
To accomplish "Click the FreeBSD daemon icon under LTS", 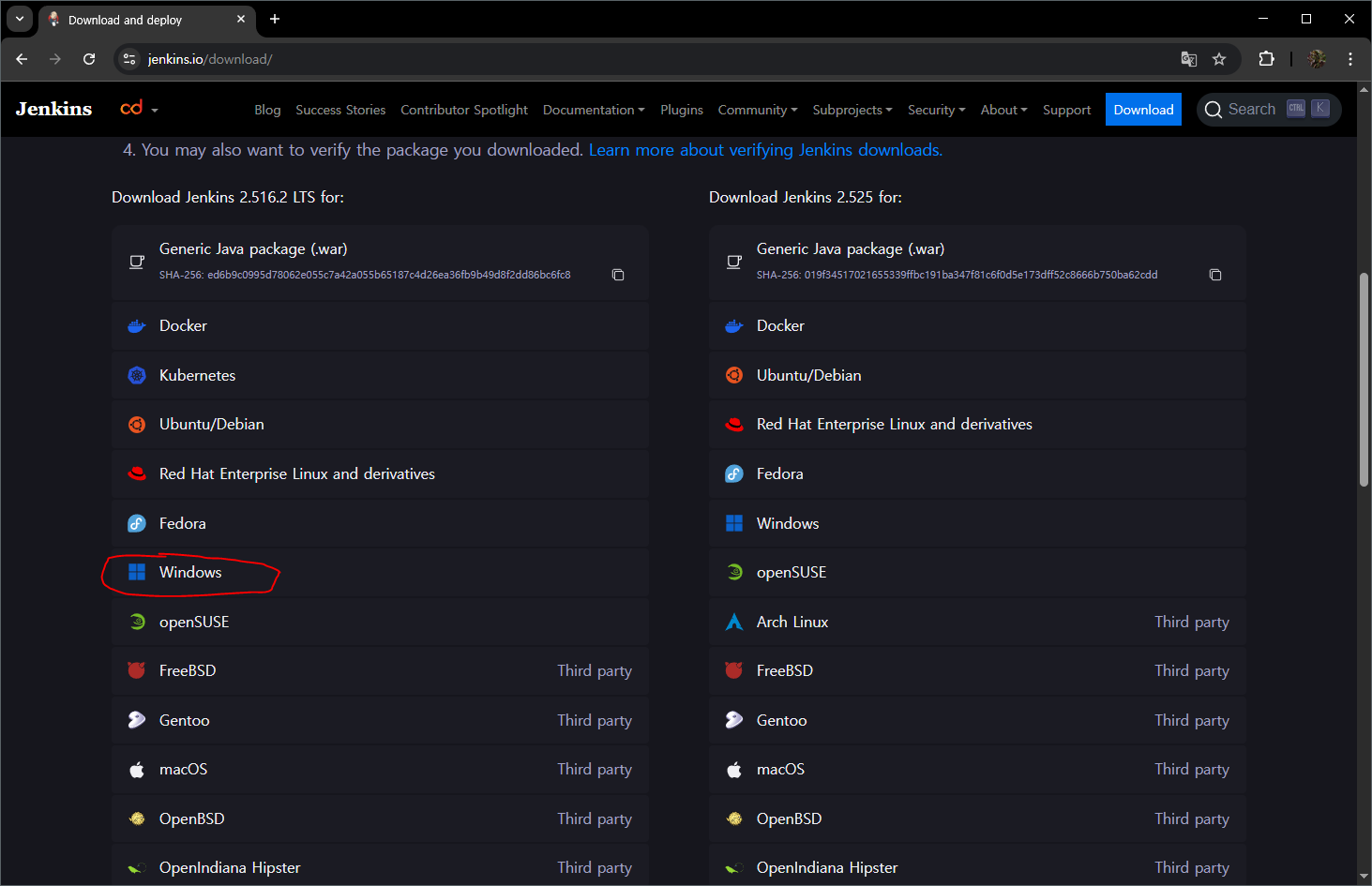I will (137, 670).
